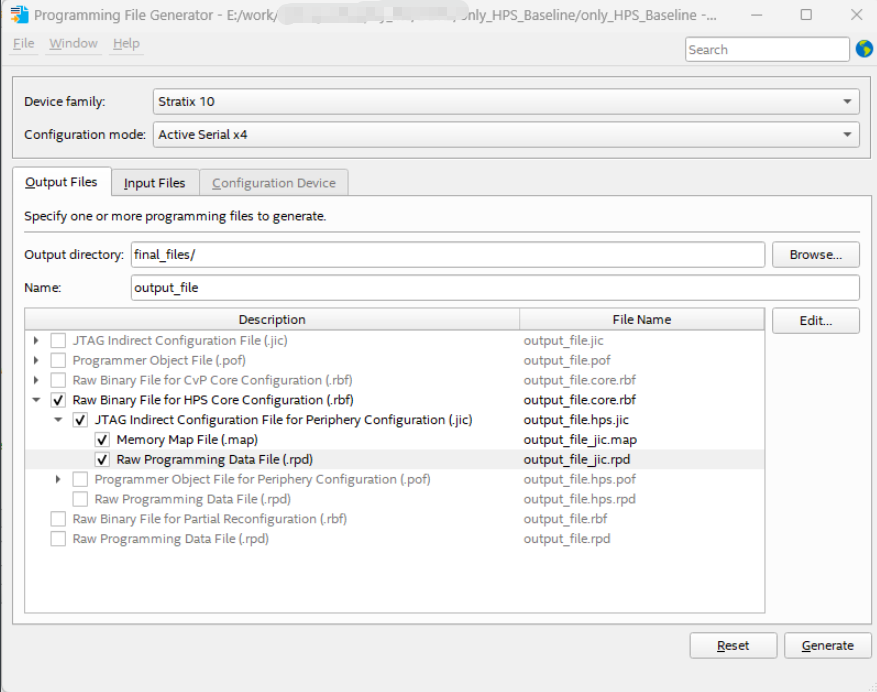Click the Output directory field

pos(447,255)
